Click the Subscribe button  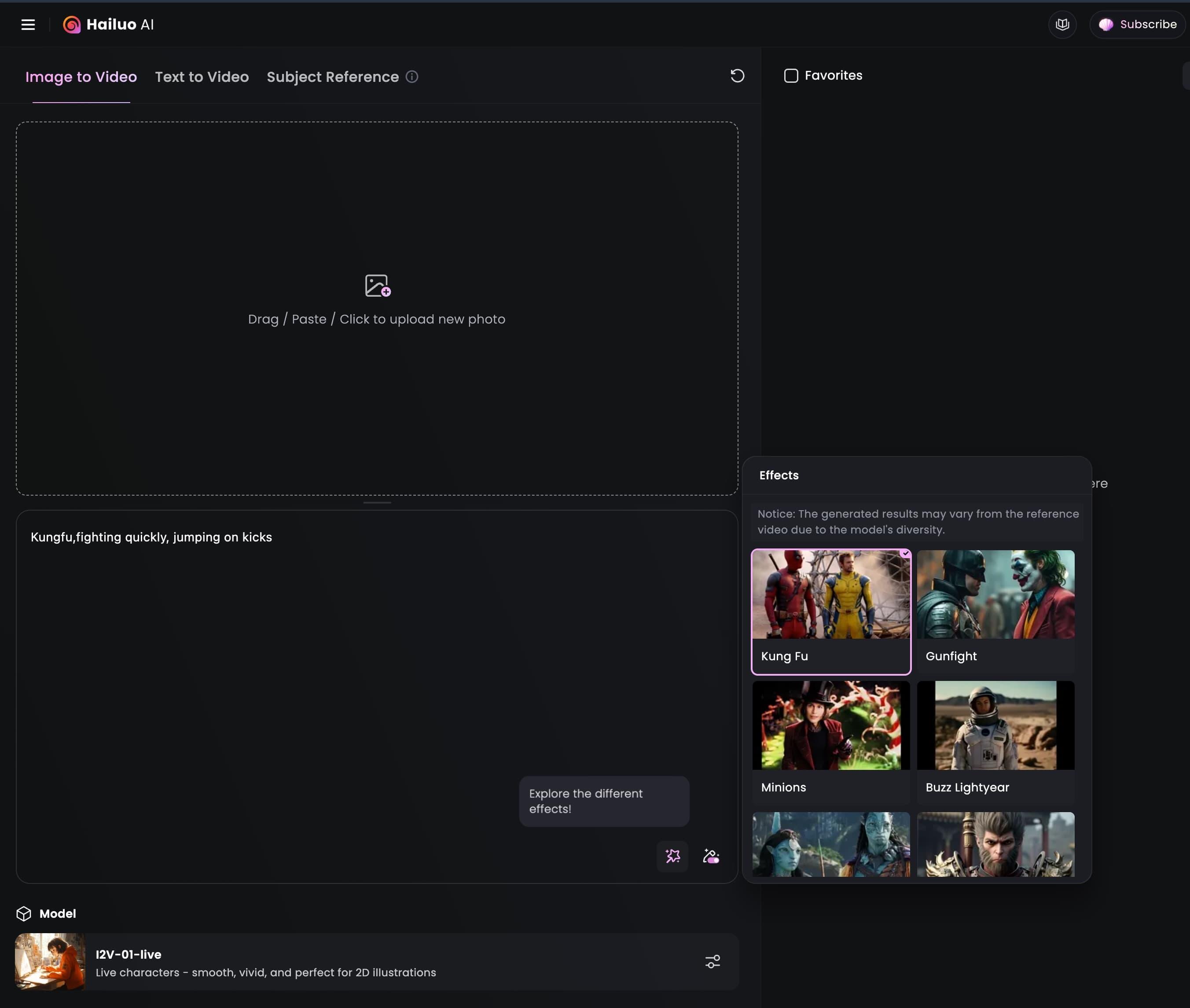click(x=1137, y=25)
